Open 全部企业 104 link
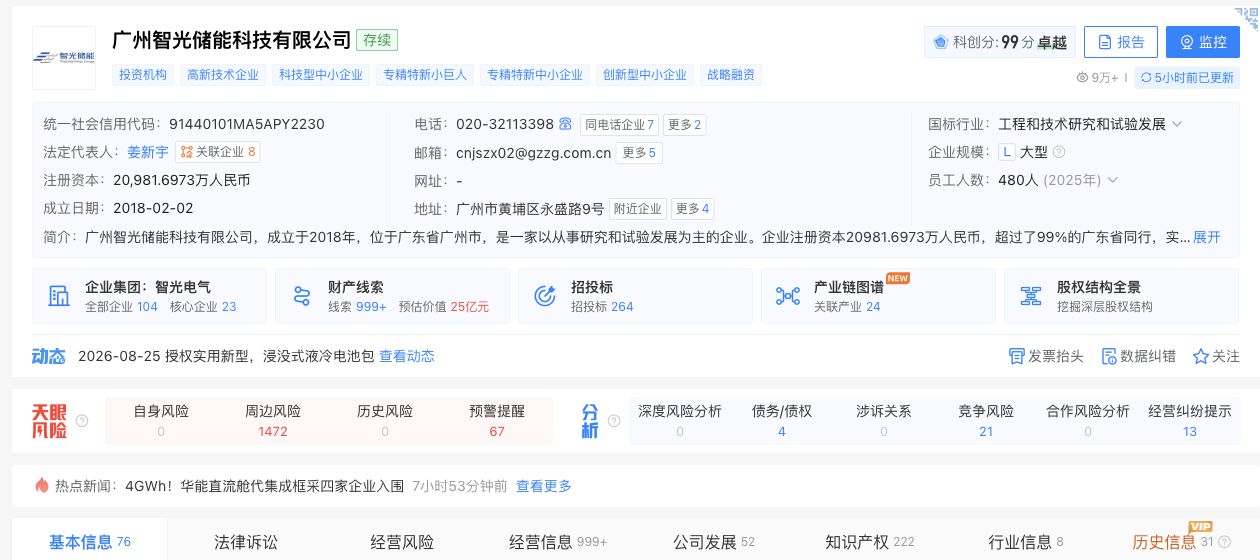This screenshot has height=560, width=1260. [121, 307]
